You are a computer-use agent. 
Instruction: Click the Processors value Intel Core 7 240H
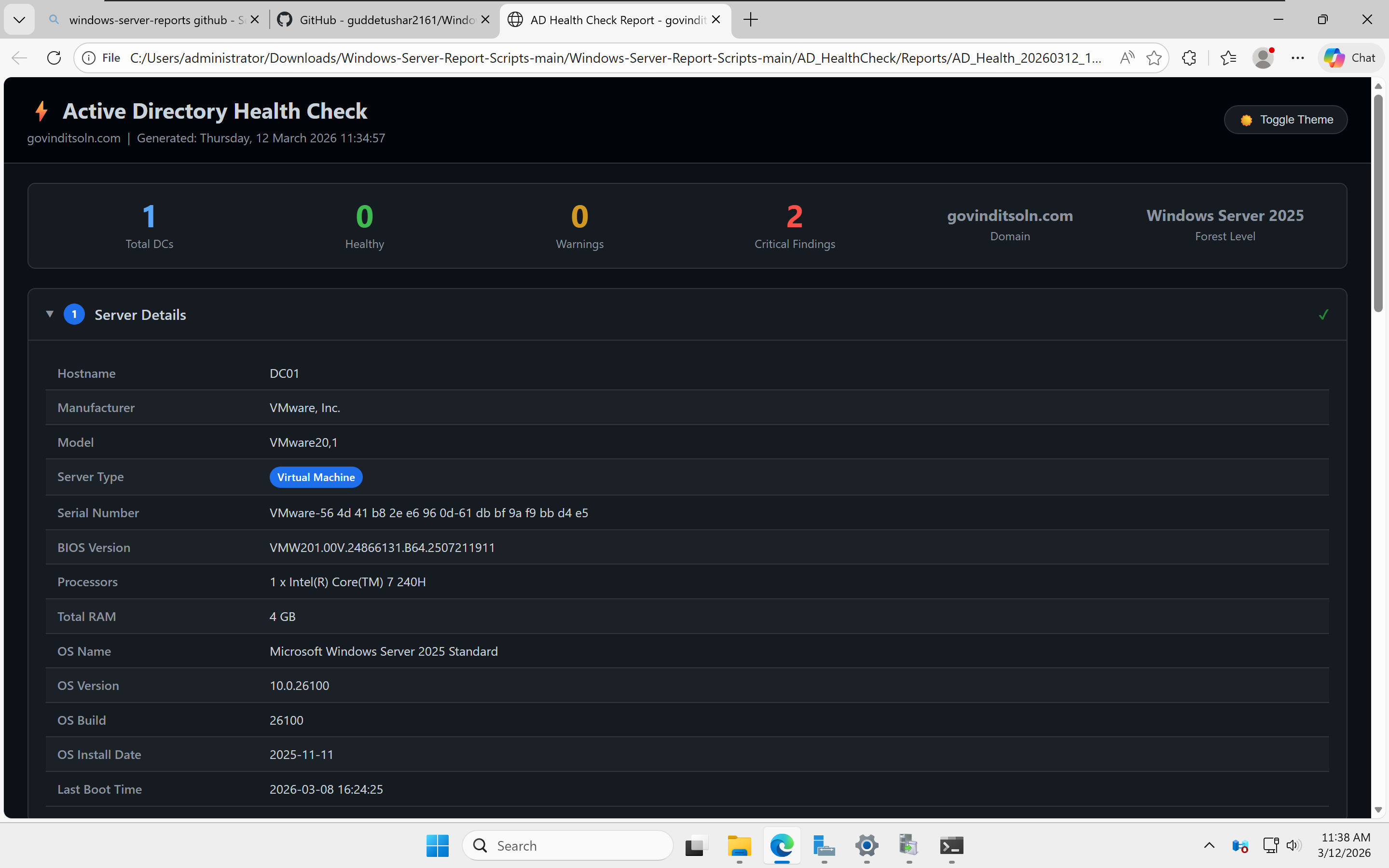coord(348,581)
